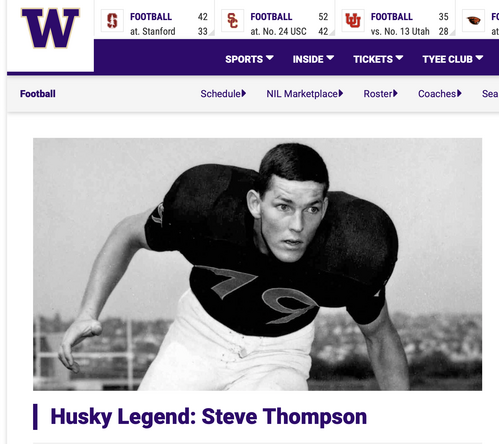Open the football at No. 24 USC score
The height and width of the screenshot is (444, 499).
275,24
